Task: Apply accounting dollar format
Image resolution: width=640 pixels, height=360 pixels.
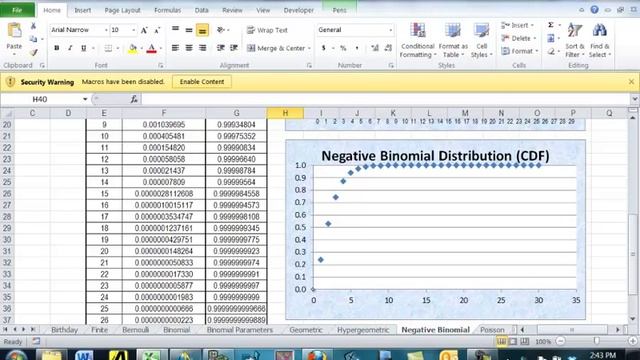Action: pyautogui.click(x=324, y=48)
